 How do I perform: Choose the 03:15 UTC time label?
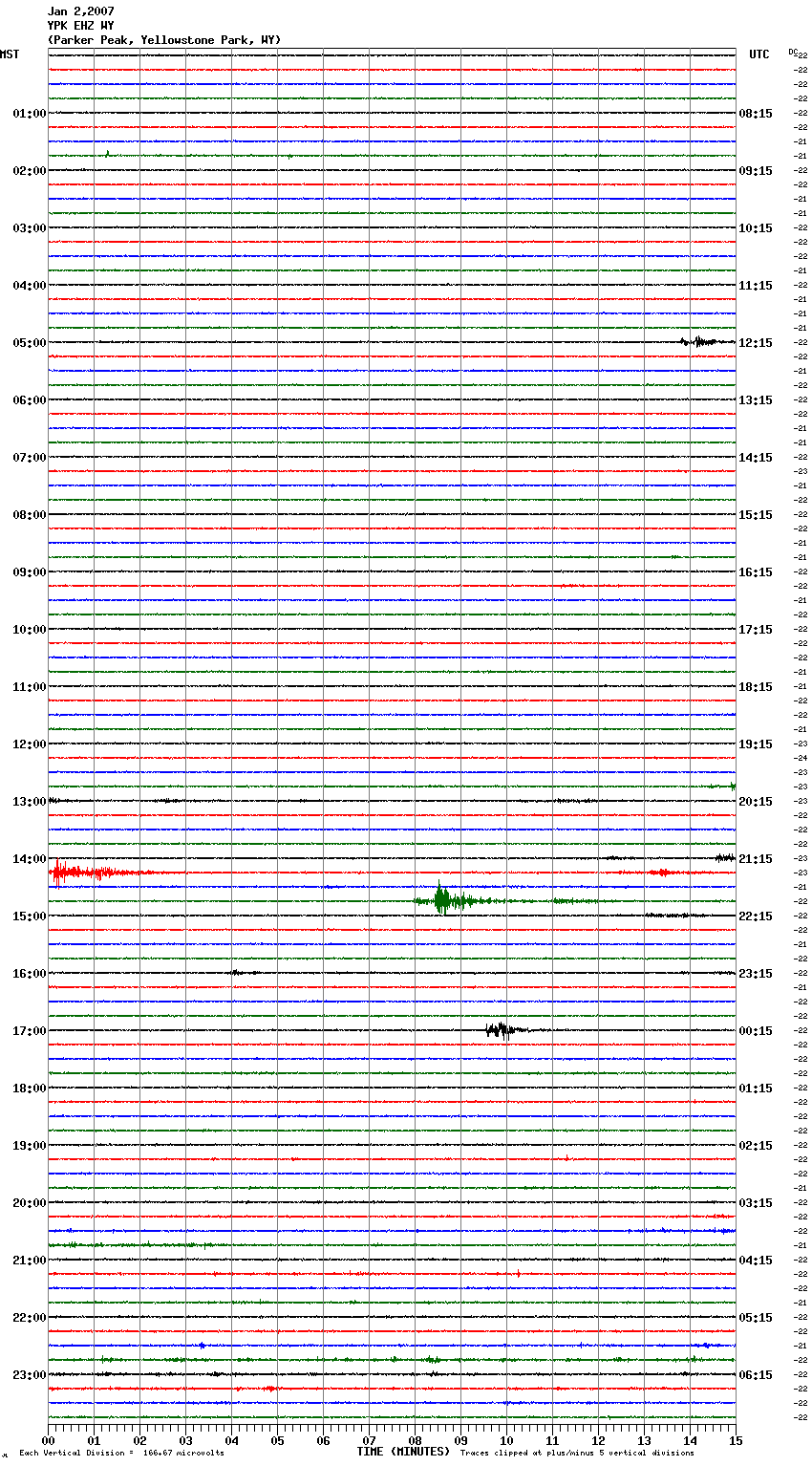pos(756,1203)
